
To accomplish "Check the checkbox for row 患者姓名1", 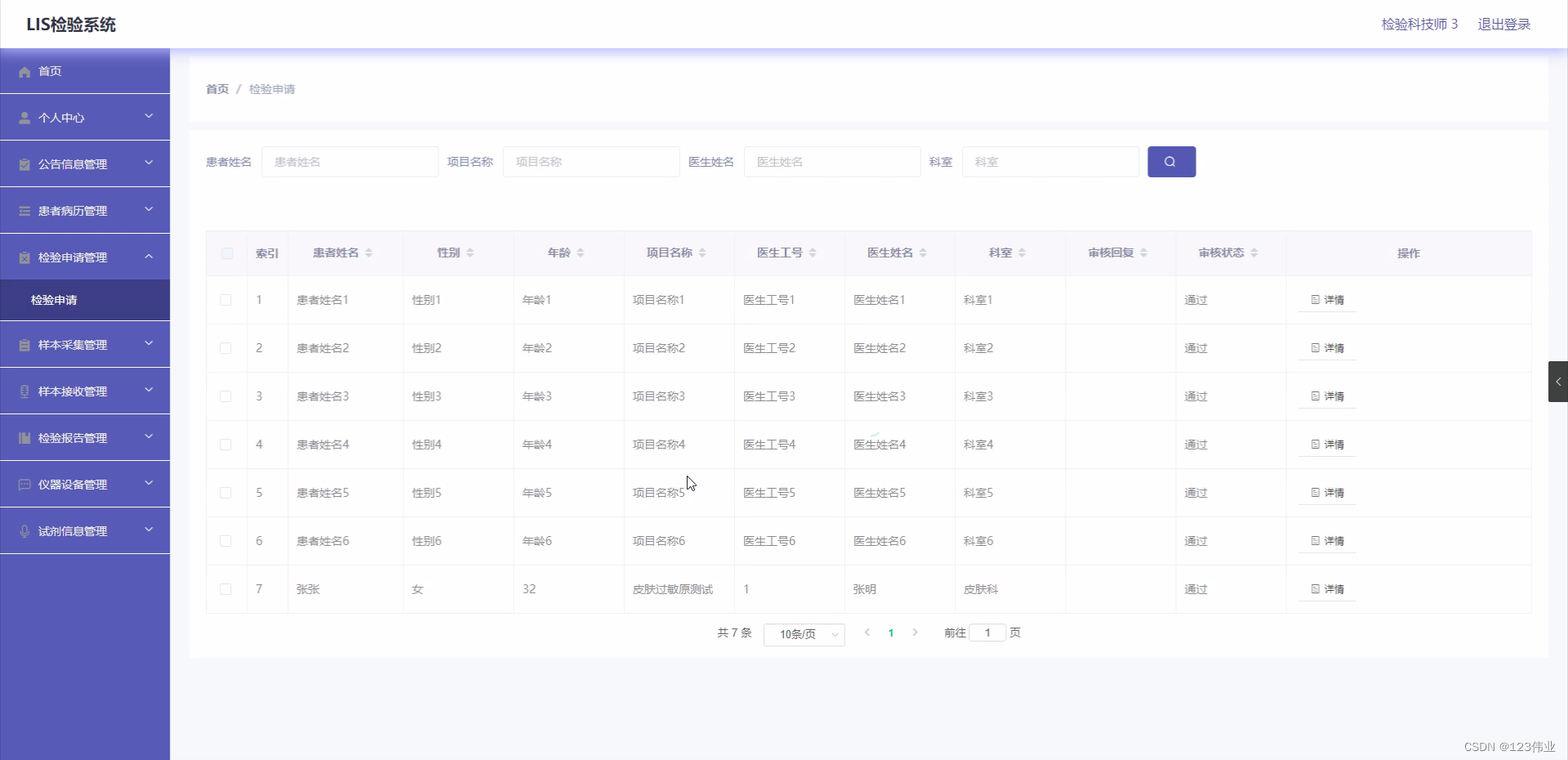I will coord(226,300).
